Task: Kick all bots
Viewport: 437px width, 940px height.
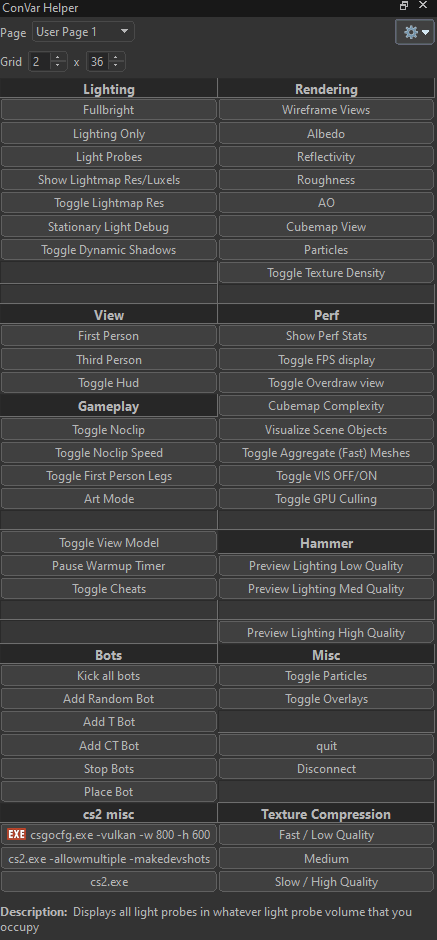Action: coord(109,676)
